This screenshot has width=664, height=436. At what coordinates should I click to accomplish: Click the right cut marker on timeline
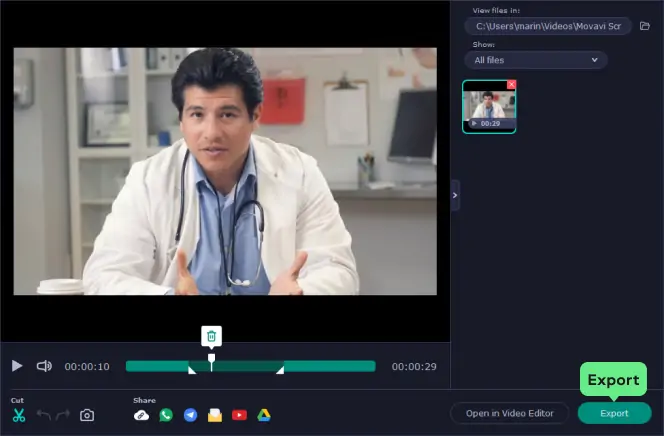280,370
